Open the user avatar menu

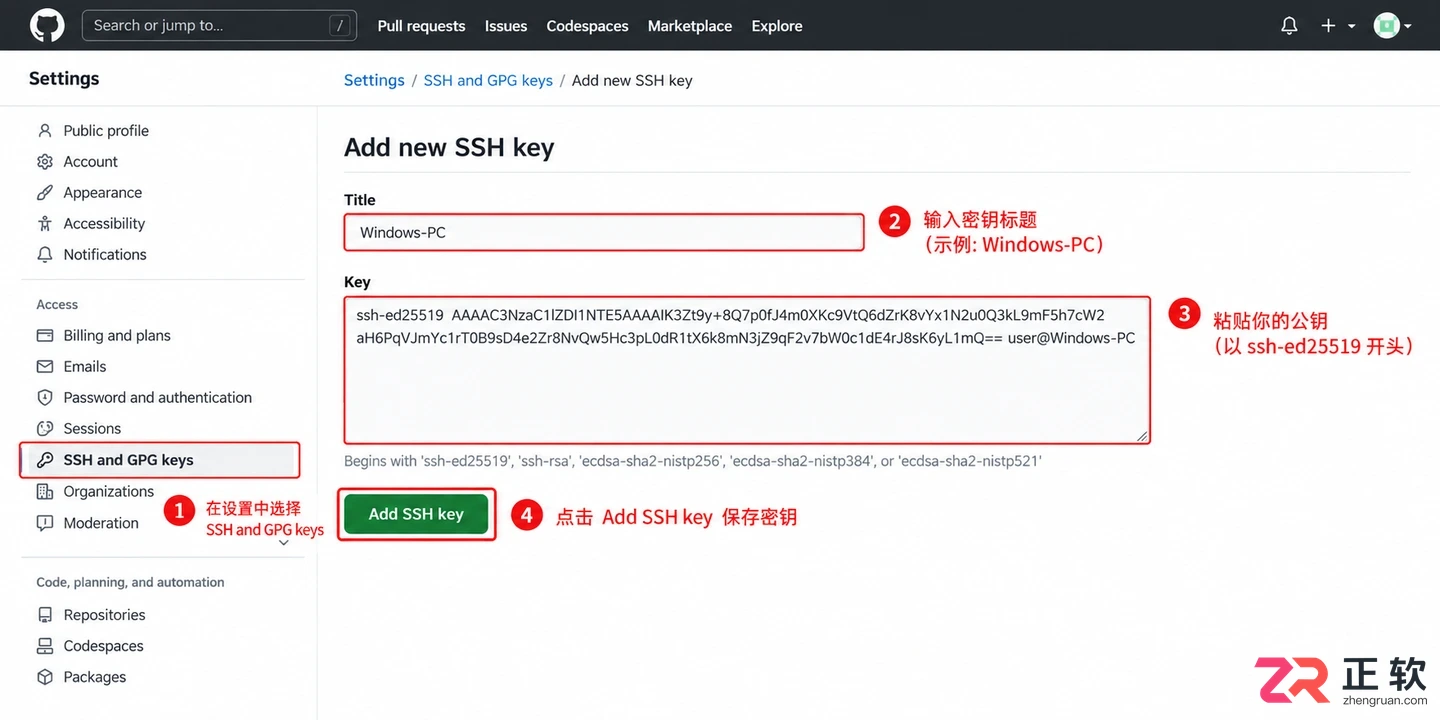click(x=1392, y=26)
